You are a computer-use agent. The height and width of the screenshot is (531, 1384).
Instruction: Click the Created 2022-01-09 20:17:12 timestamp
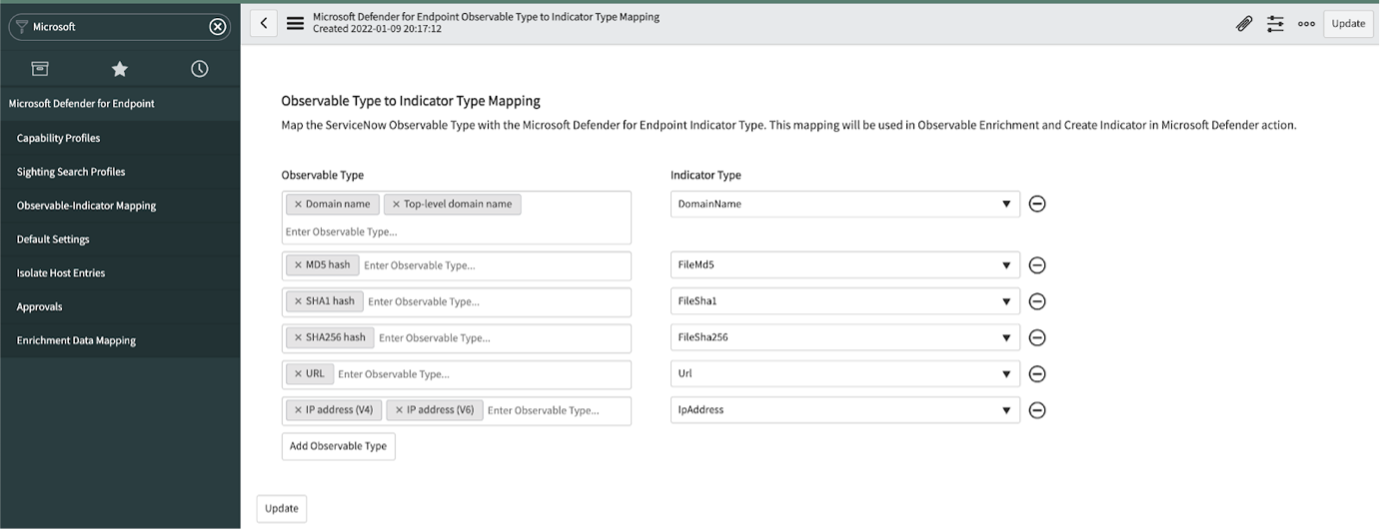pyautogui.click(x=377, y=29)
